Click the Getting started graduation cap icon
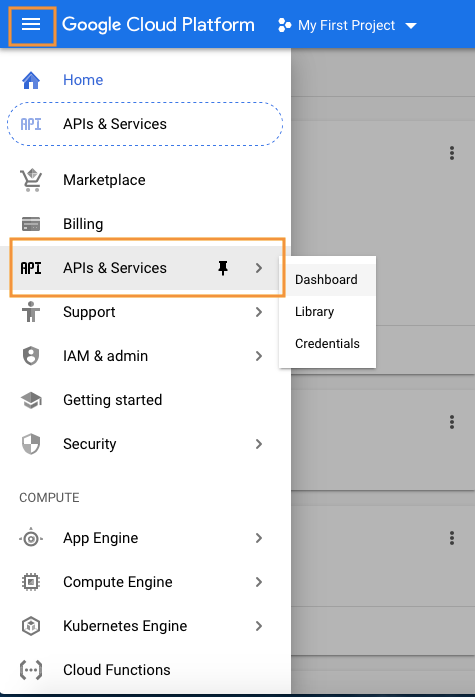475x697 pixels. [31, 400]
